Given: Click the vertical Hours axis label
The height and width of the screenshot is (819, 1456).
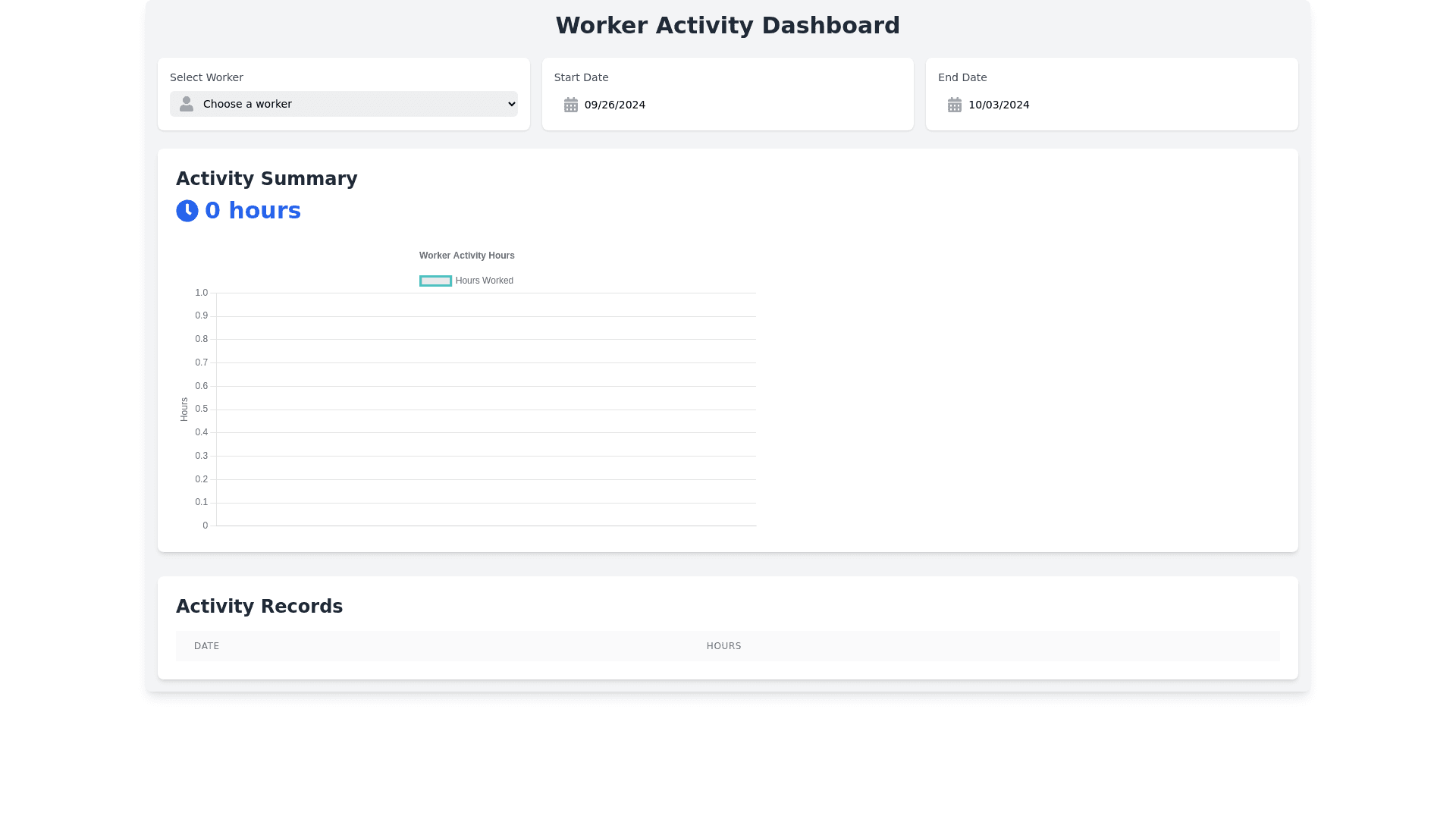Looking at the screenshot, I should pos(184,409).
